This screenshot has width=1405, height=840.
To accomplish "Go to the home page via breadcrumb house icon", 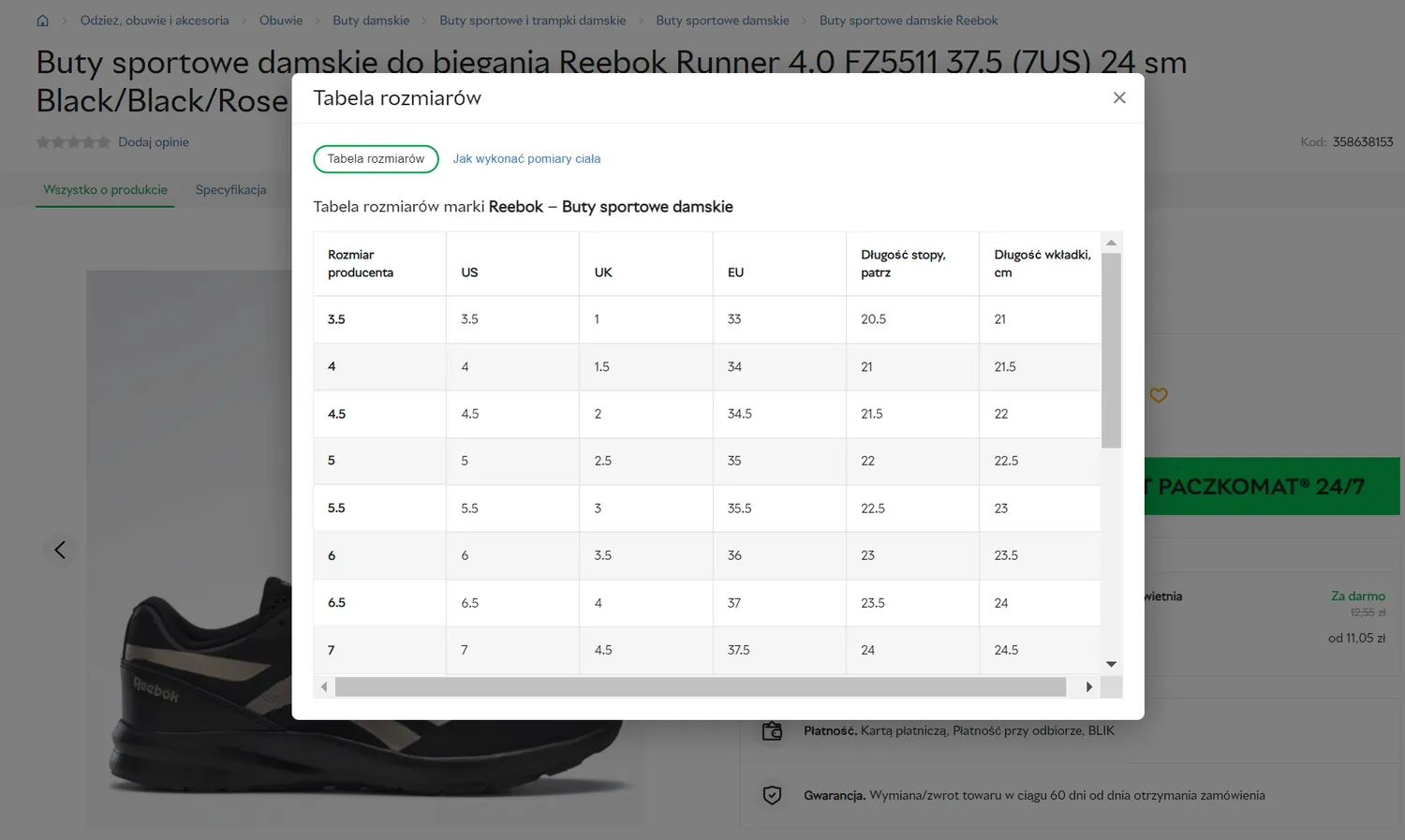I will [42, 21].
